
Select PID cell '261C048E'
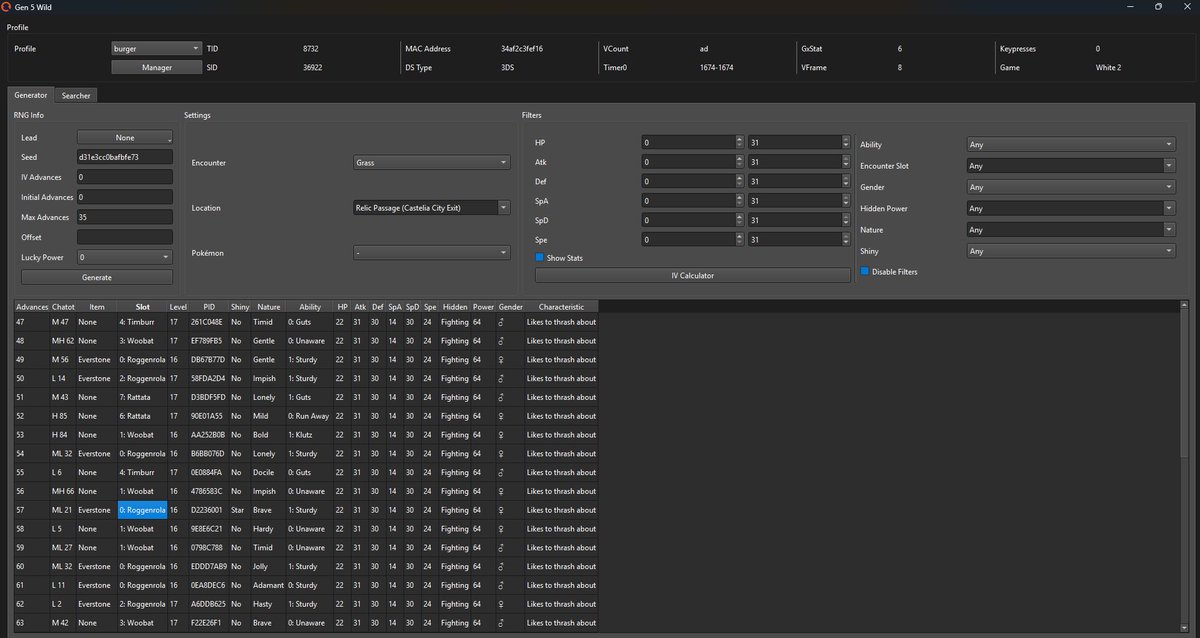click(x=209, y=322)
